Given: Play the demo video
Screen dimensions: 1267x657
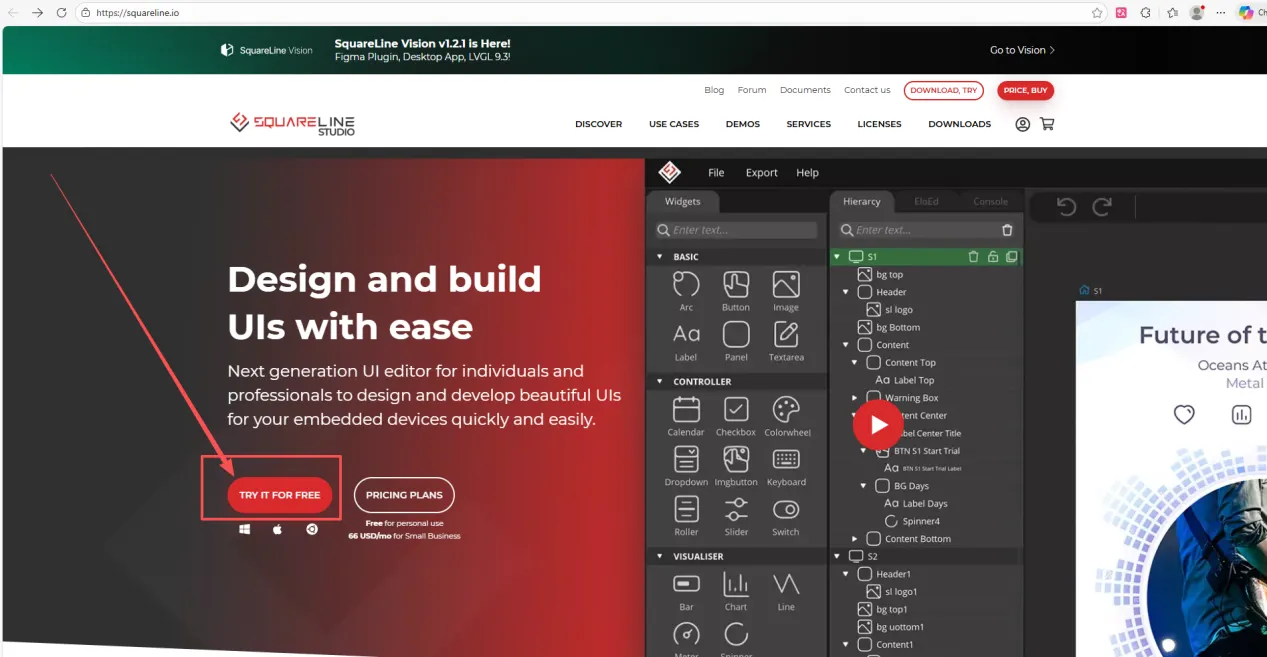Looking at the screenshot, I should (877, 425).
